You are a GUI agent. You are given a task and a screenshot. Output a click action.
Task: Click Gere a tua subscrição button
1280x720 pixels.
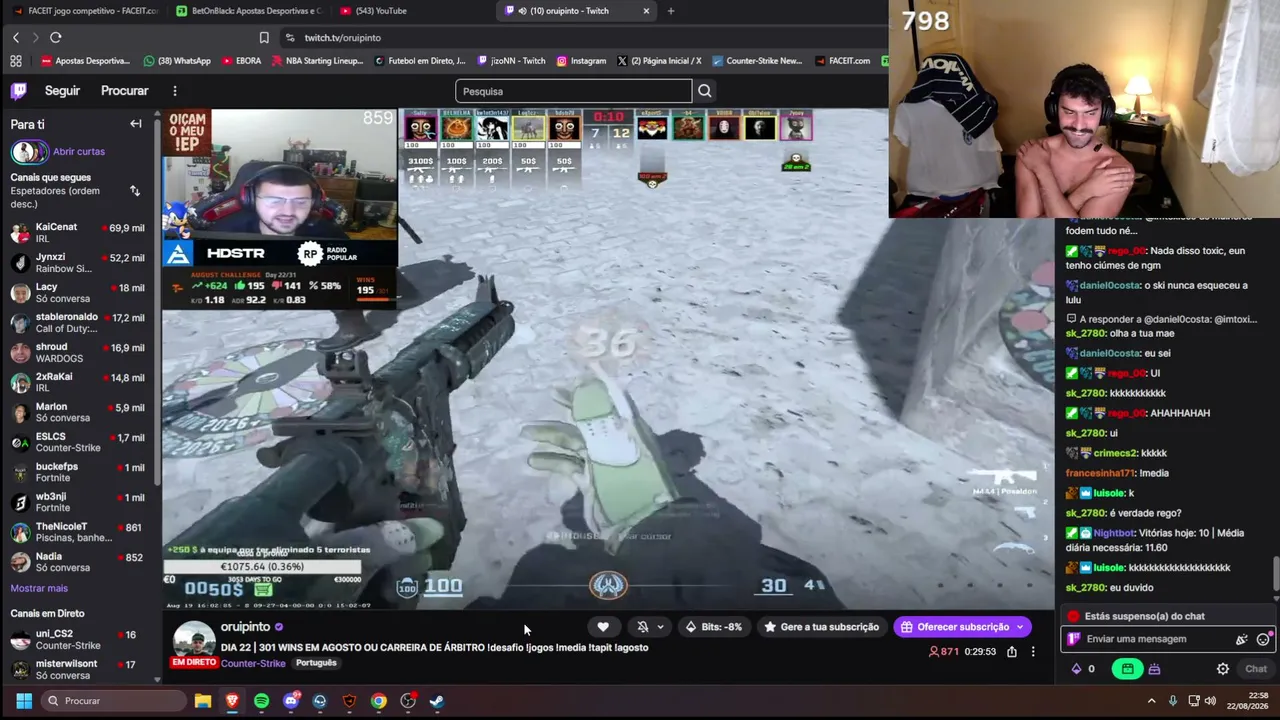[x=821, y=627]
